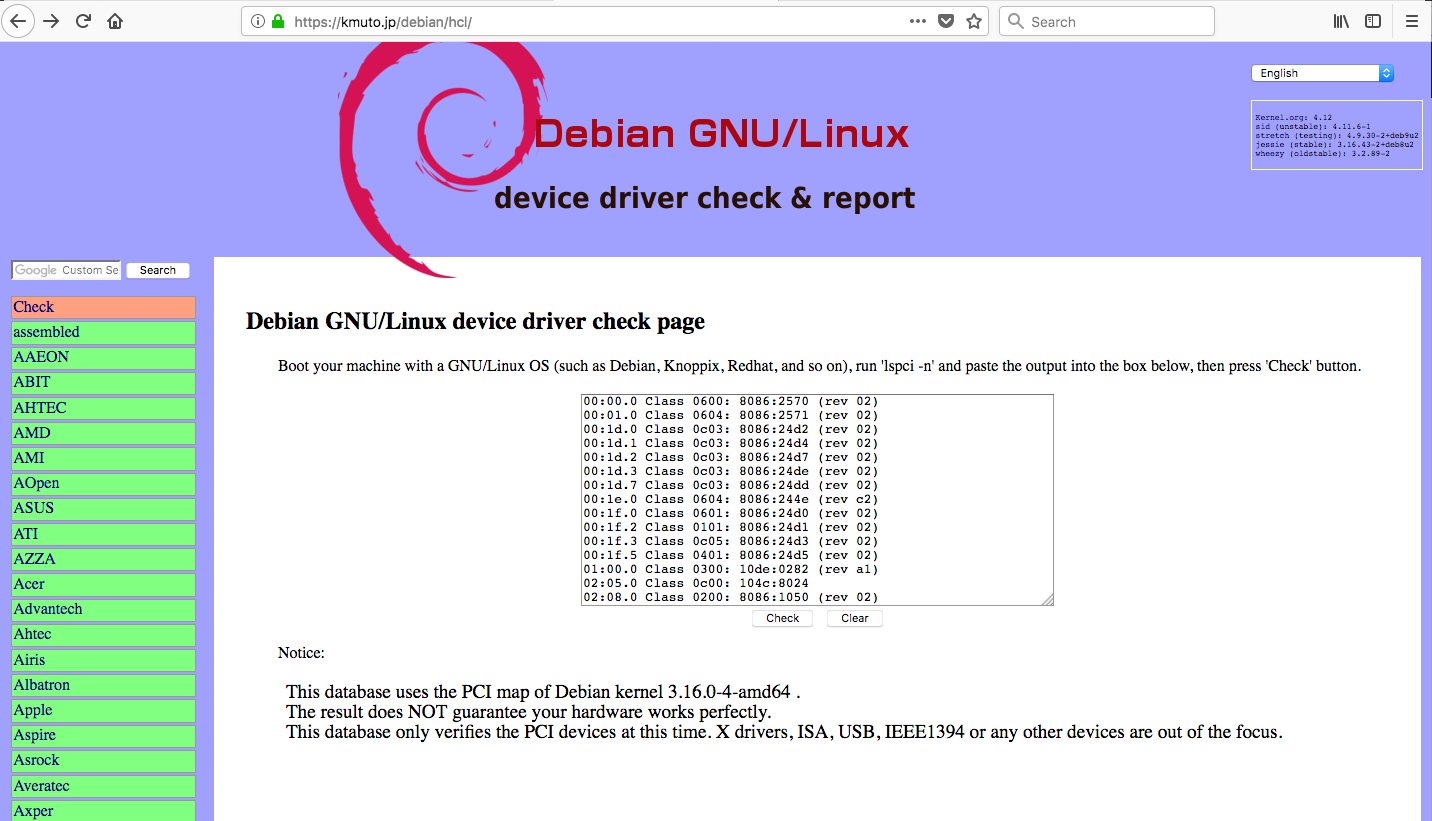Open the browser home page
Image resolution: width=1432 pixels, height=821 pixels.
click(x=115, y=21)
